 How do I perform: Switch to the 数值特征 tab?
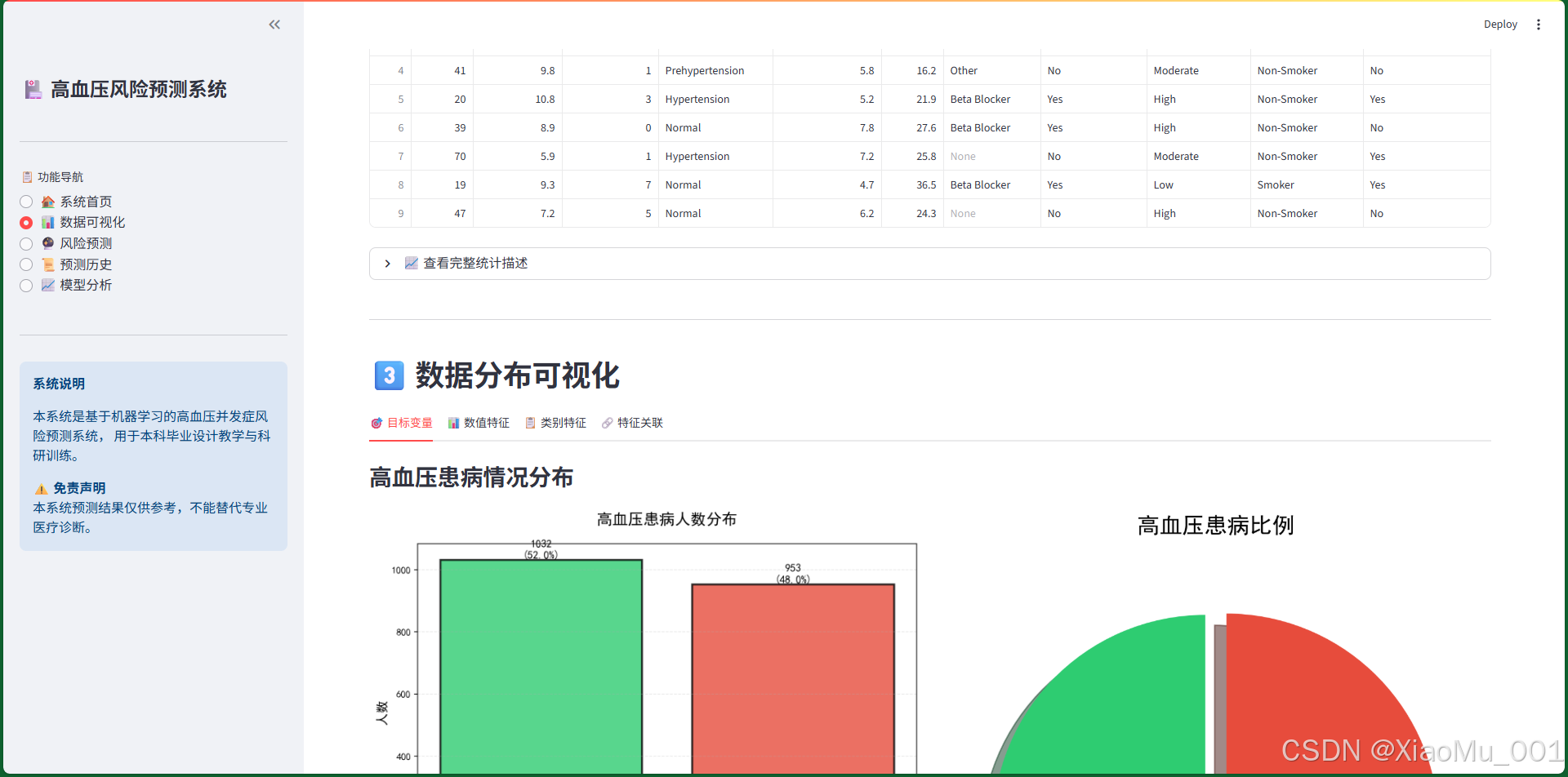pyautogui.click(x=479, y=423)
